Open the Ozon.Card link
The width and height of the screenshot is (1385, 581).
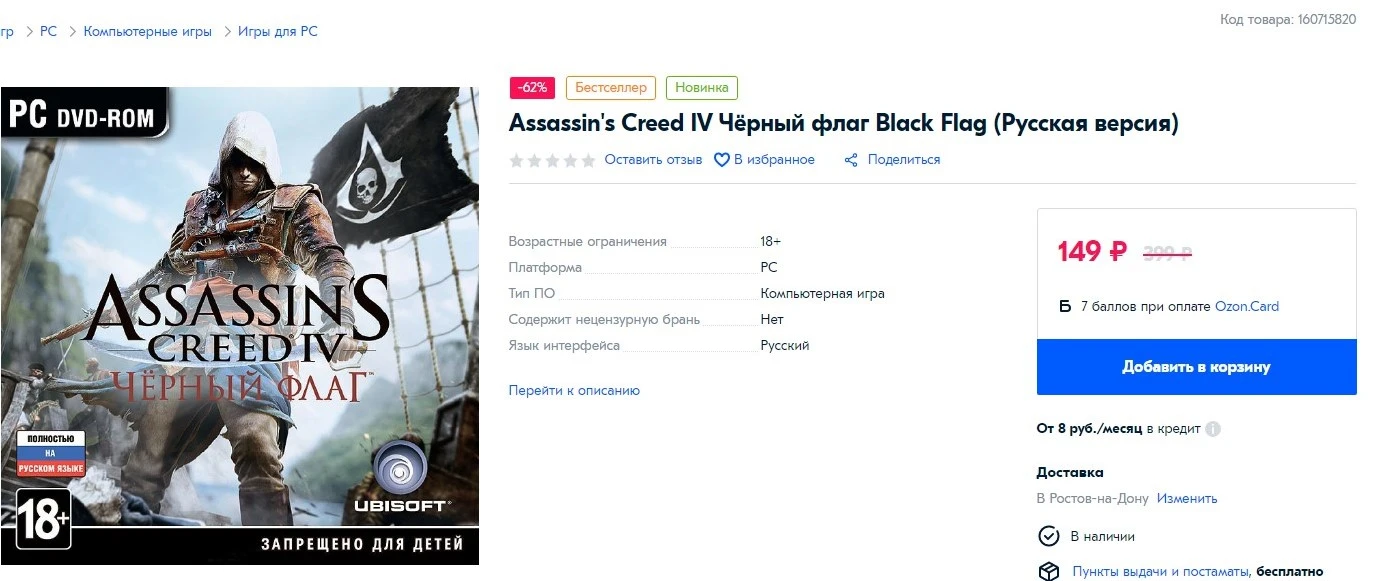point(1247,307)
